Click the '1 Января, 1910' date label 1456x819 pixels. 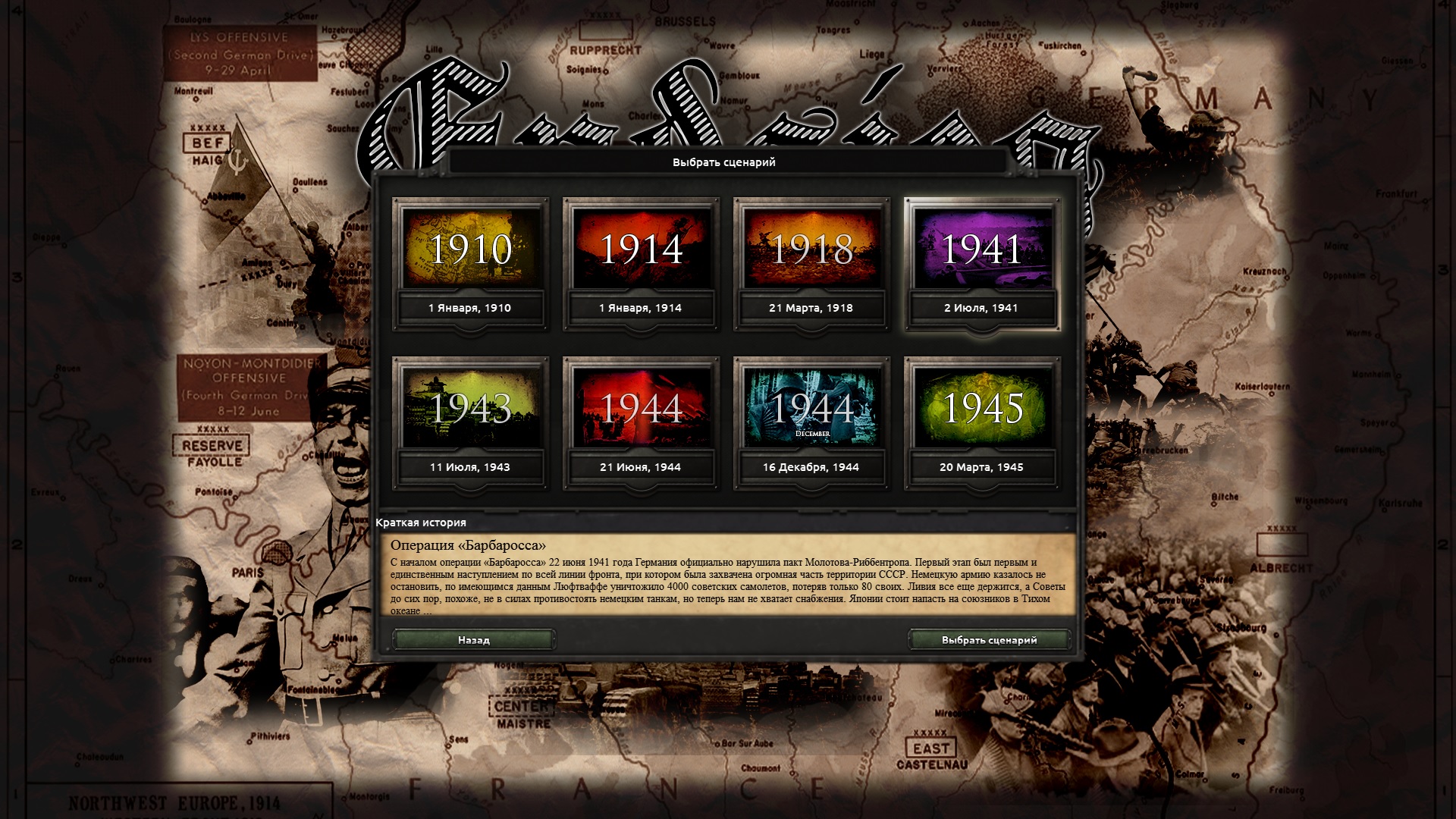click(x=469, y=308)
